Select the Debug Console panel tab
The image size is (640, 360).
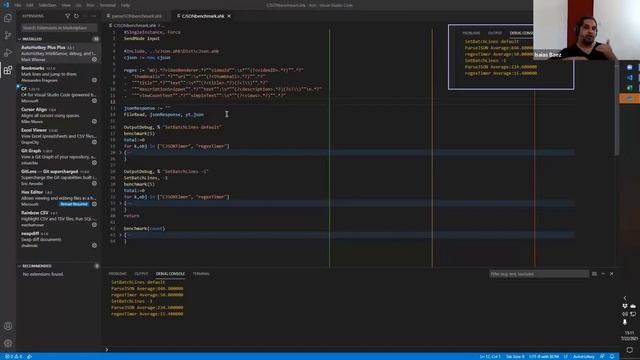pos(170,274)
